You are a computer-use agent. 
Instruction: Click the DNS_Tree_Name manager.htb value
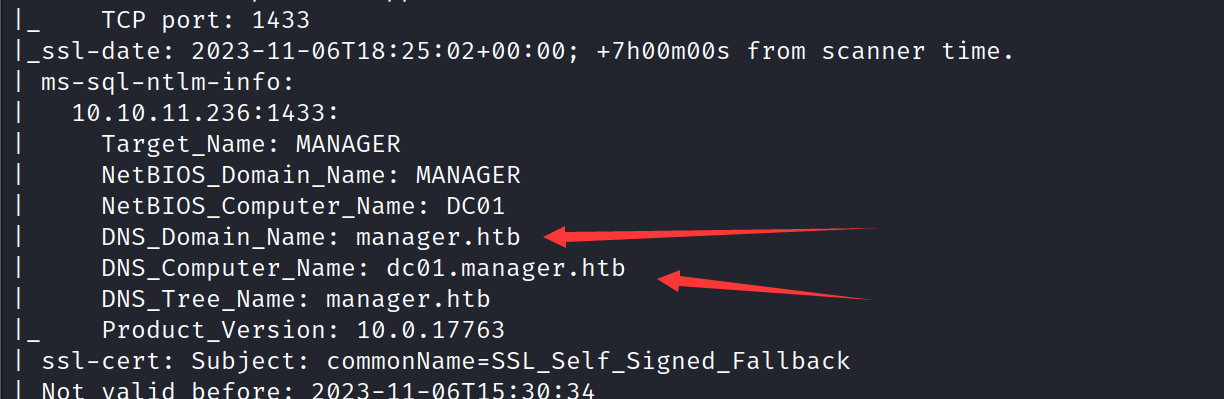click(407, 299)
